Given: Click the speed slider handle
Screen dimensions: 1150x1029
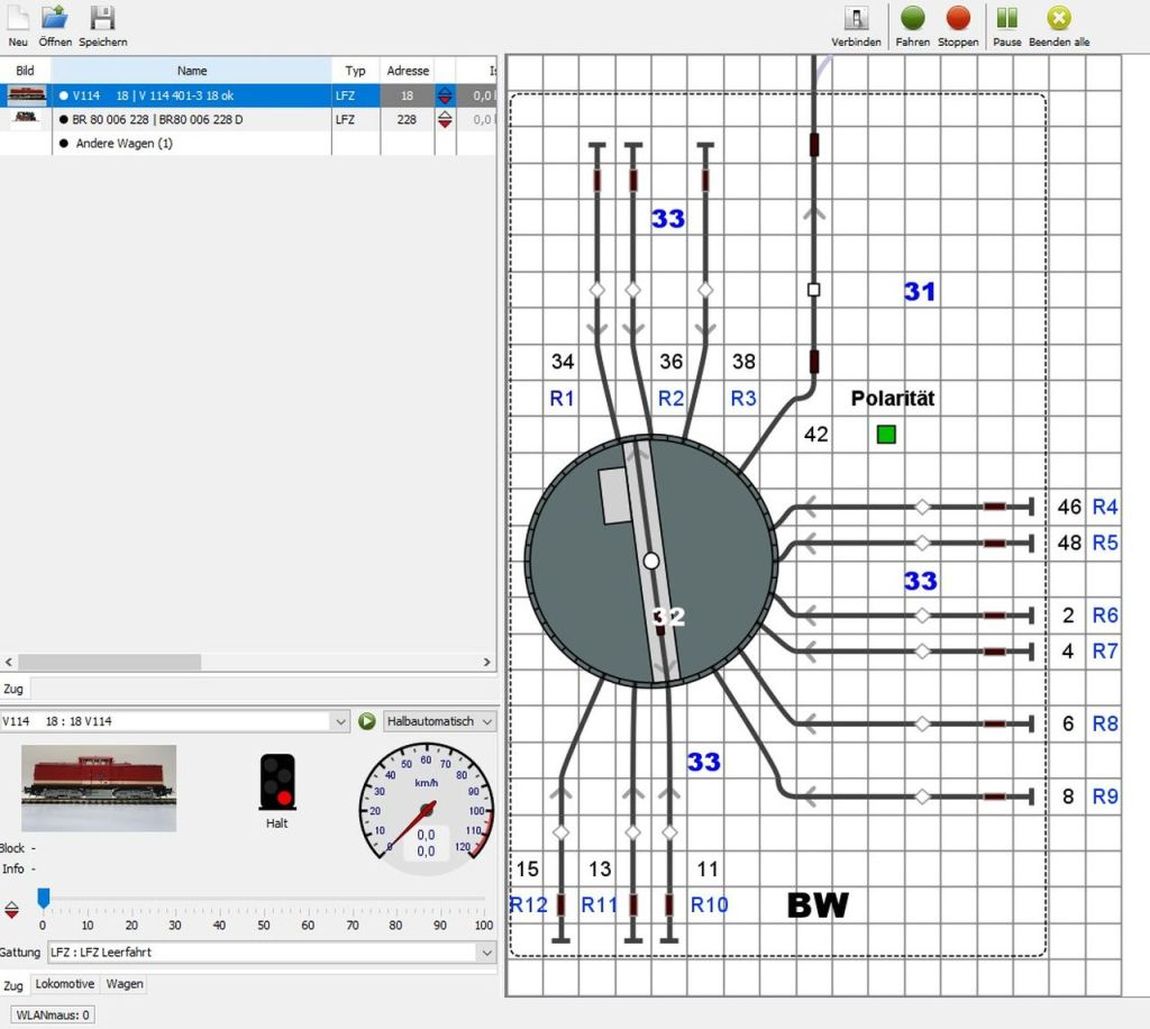Looking at the screenshot, I should (43, 899).
